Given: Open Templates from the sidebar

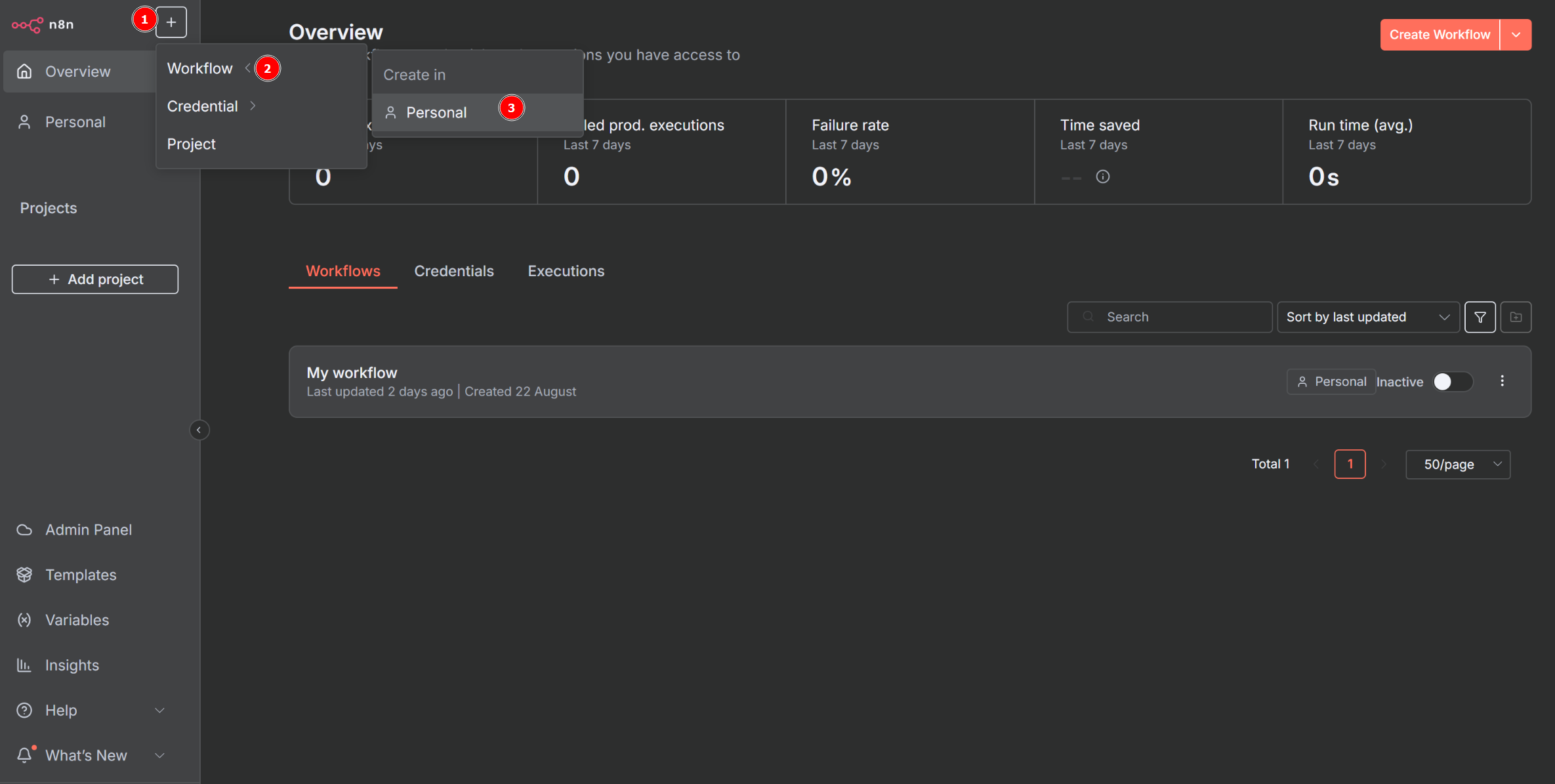Looking at the screenshot, I should click(x=80, y=575).
